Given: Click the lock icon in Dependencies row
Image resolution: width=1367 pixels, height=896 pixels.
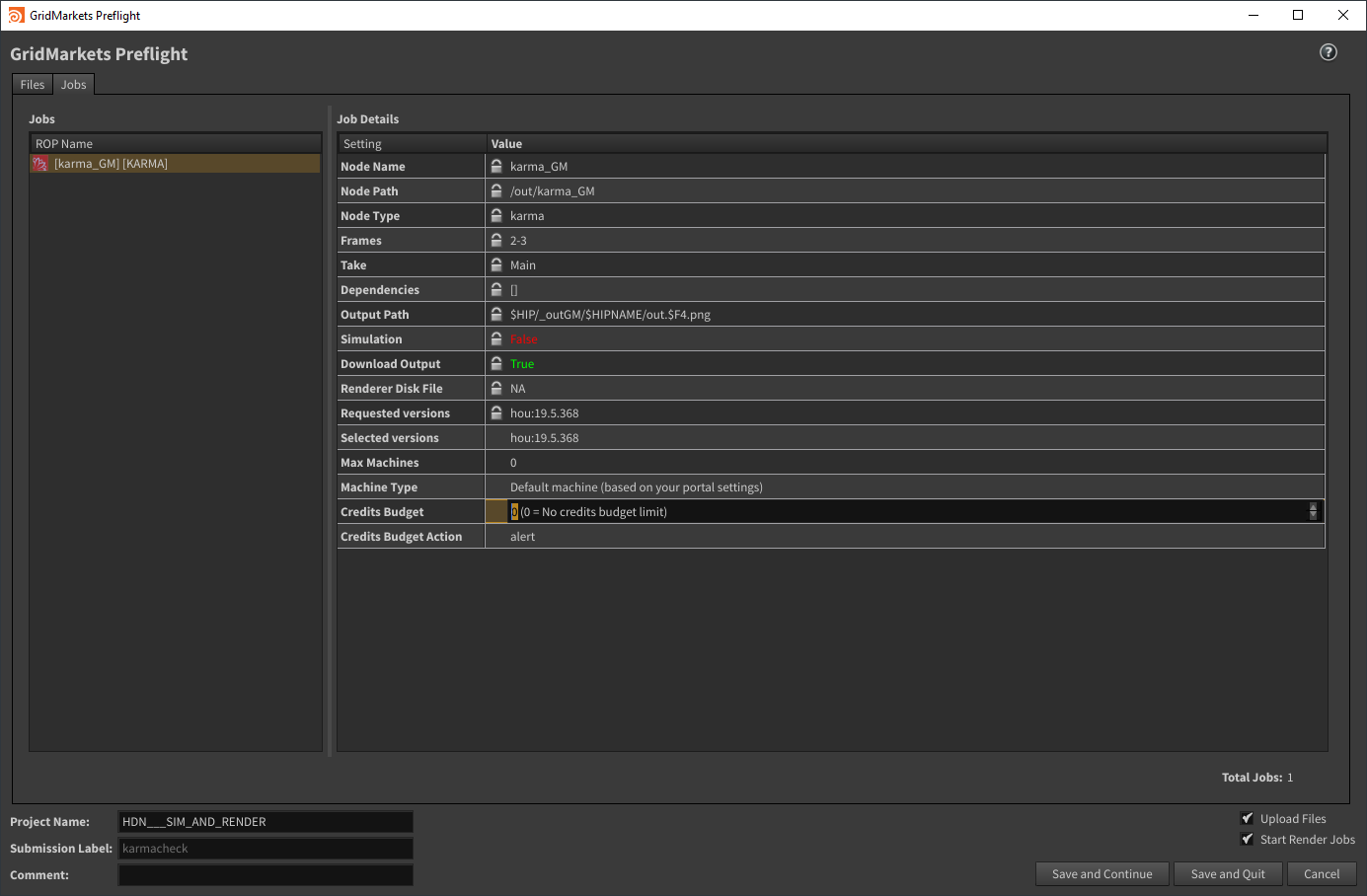Looking at the screenshot, I should click(x=496, y=289).
